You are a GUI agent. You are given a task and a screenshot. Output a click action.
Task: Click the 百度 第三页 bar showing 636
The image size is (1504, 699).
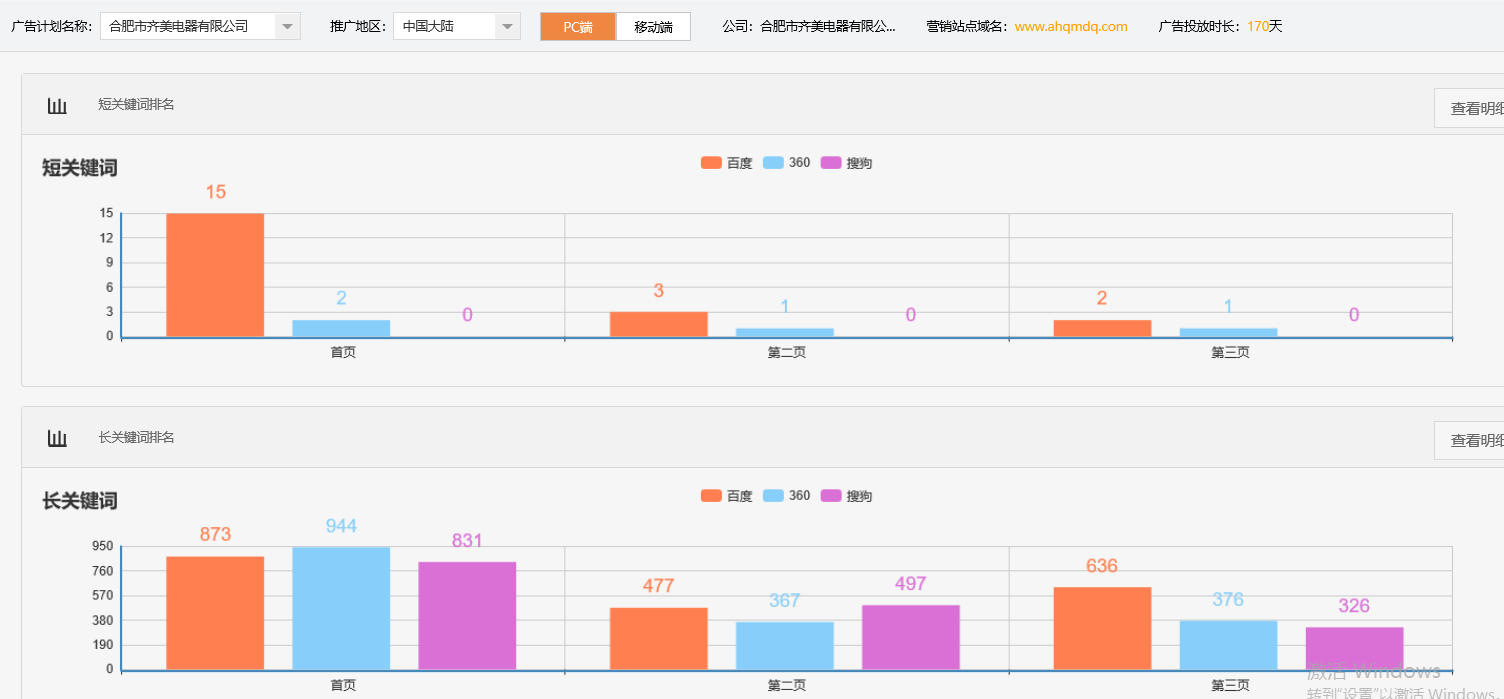(1102, 628)
